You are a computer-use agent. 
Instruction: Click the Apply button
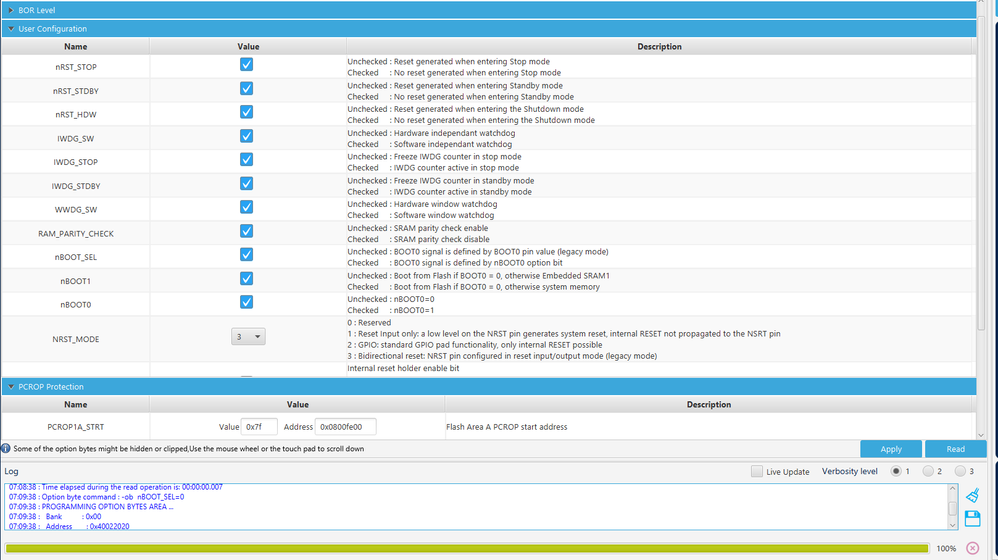(890, 449)
